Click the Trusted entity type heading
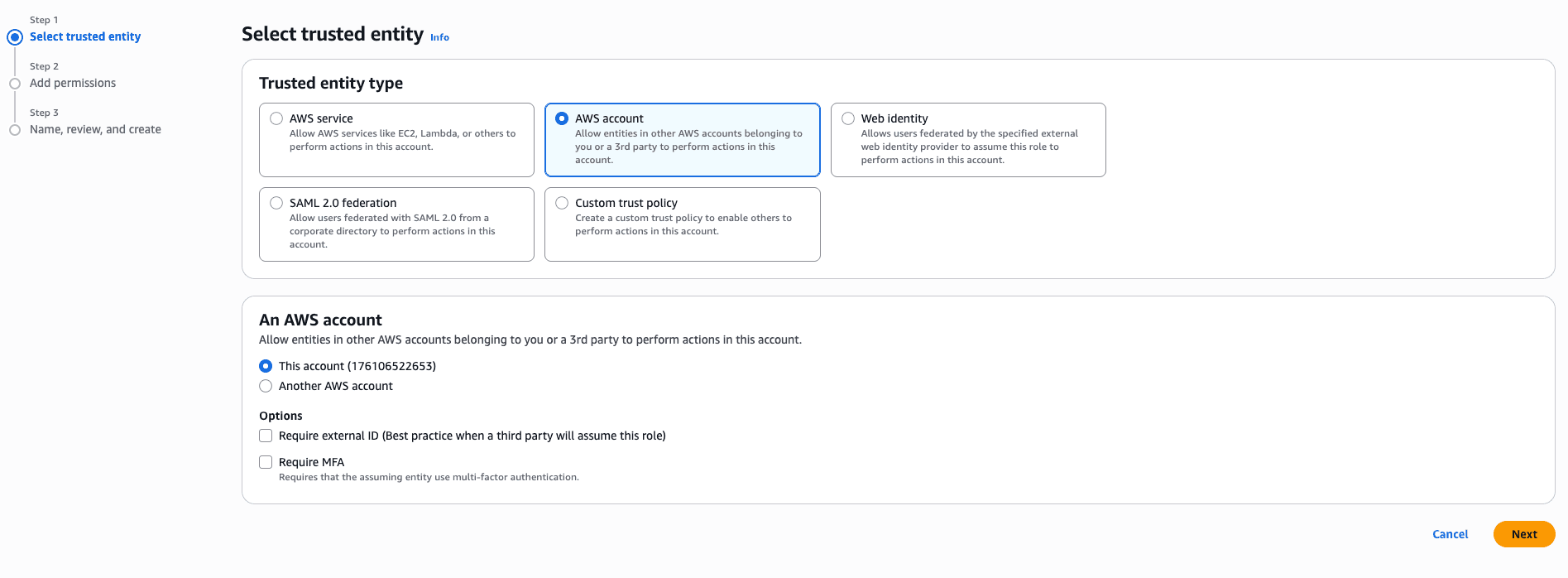The image size is (1568, 578). [331, 83]
